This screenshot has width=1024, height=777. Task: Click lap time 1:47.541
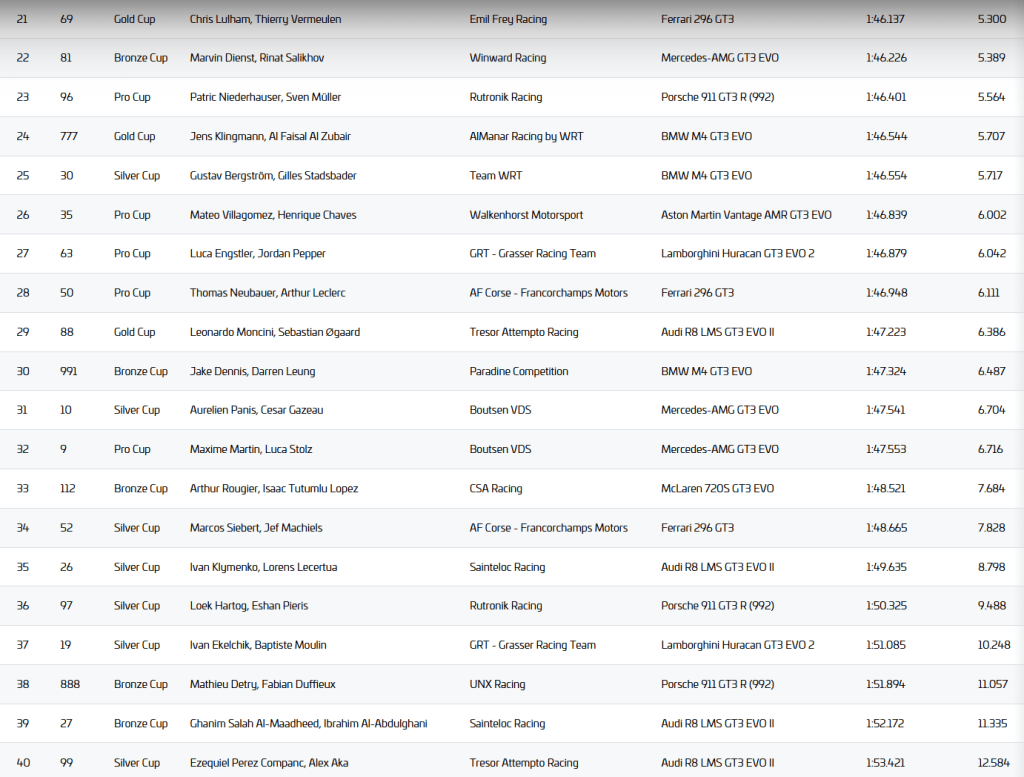[886, 409]
